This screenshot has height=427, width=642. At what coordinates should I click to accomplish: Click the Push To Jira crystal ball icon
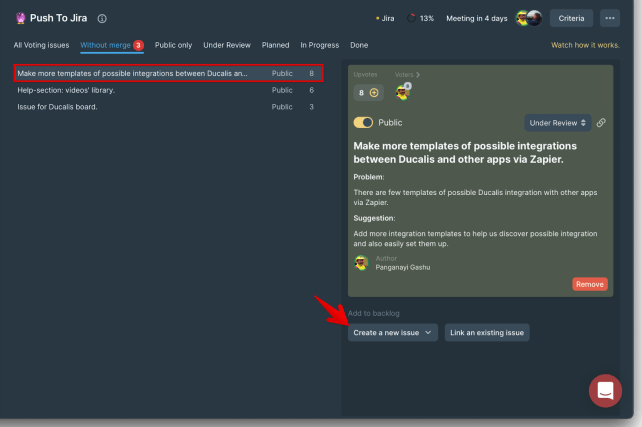[x=20, y=18]
